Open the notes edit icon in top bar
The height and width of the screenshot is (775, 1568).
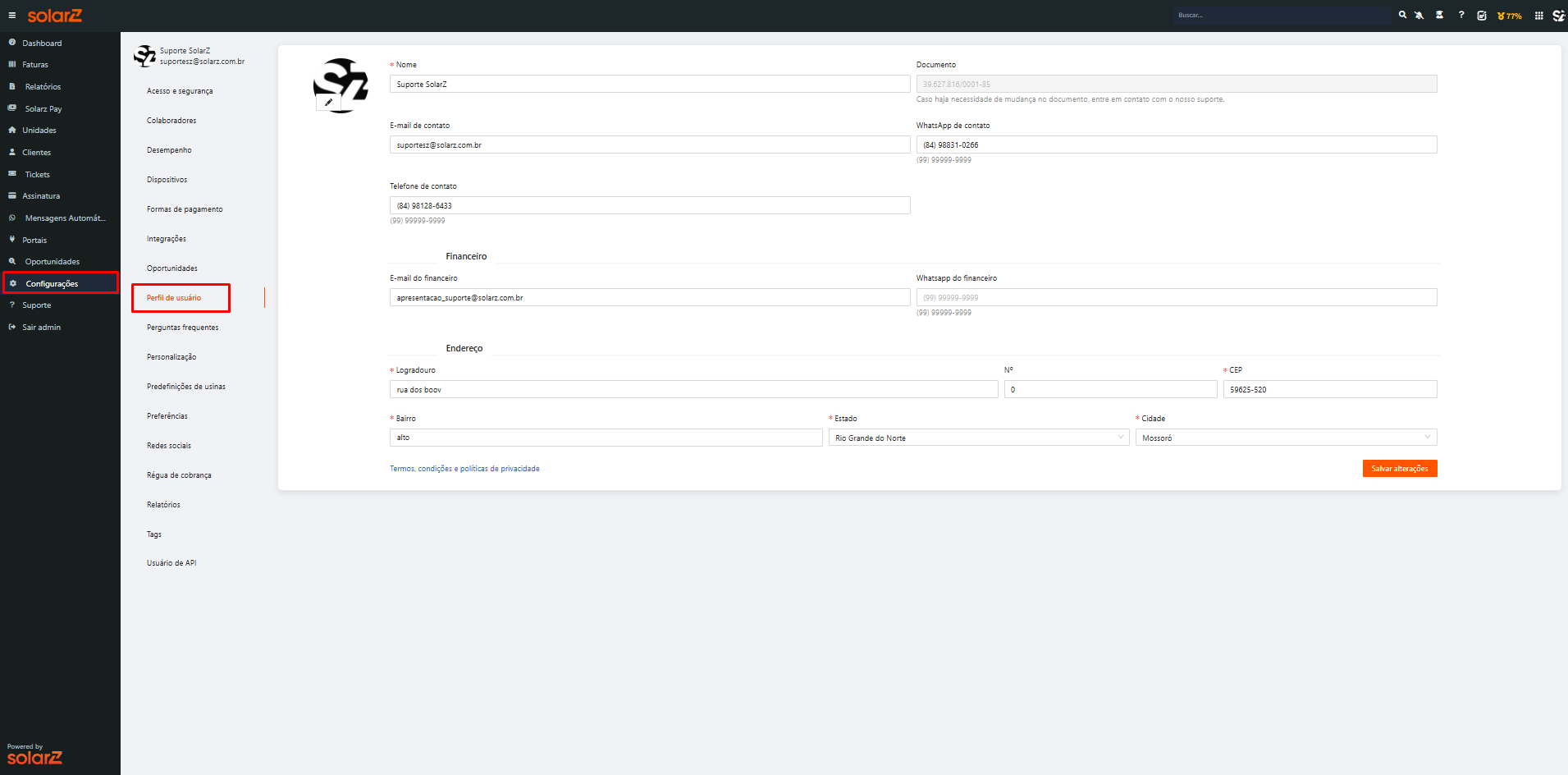1482,16
